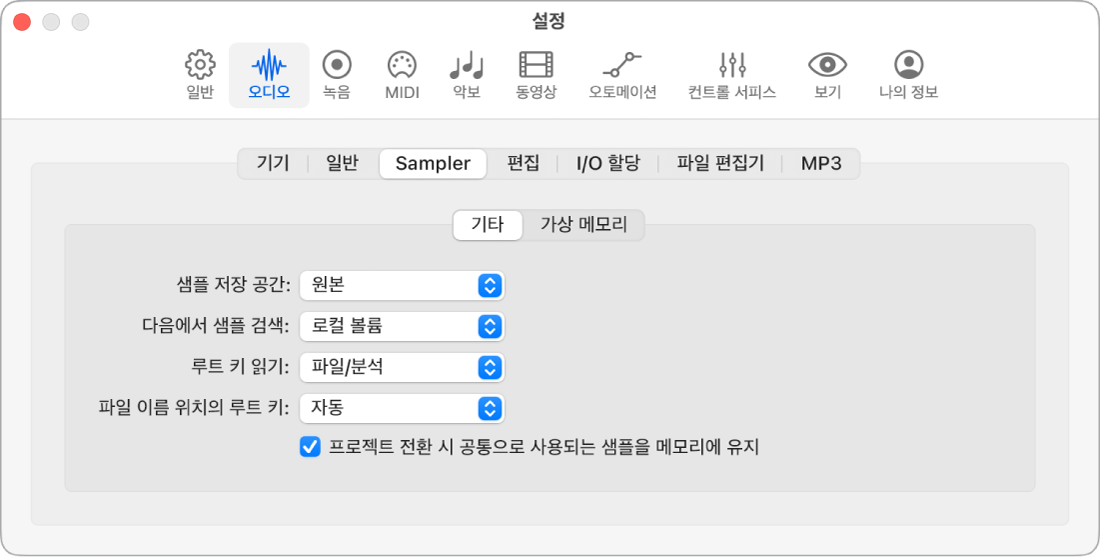Open the 악보 music notes icon
Screen dimensions: 1101x559
point(466,66)
